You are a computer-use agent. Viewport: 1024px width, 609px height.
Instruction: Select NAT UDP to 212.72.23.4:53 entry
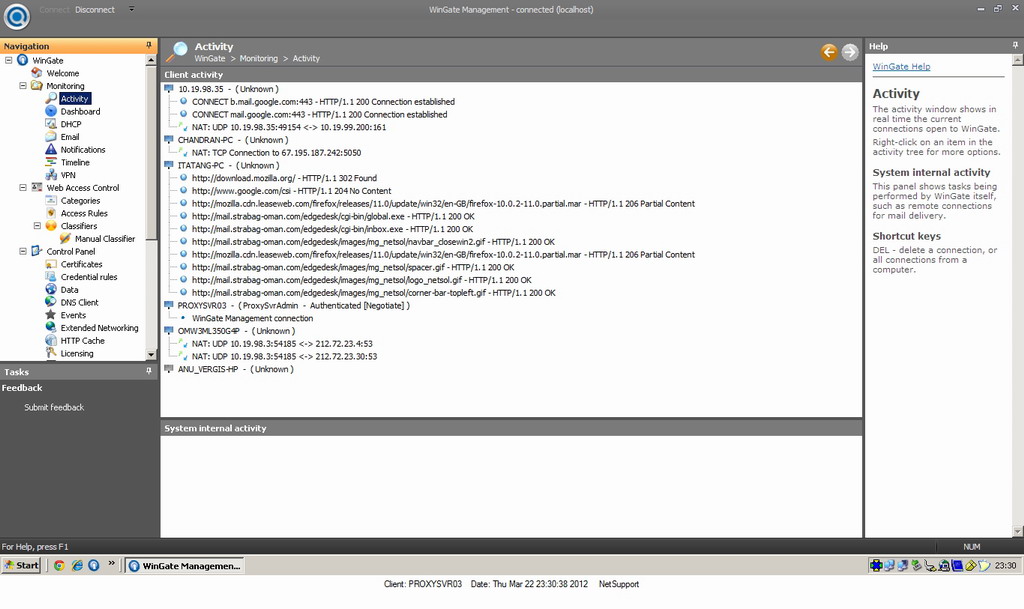click(x=282, y=344)
